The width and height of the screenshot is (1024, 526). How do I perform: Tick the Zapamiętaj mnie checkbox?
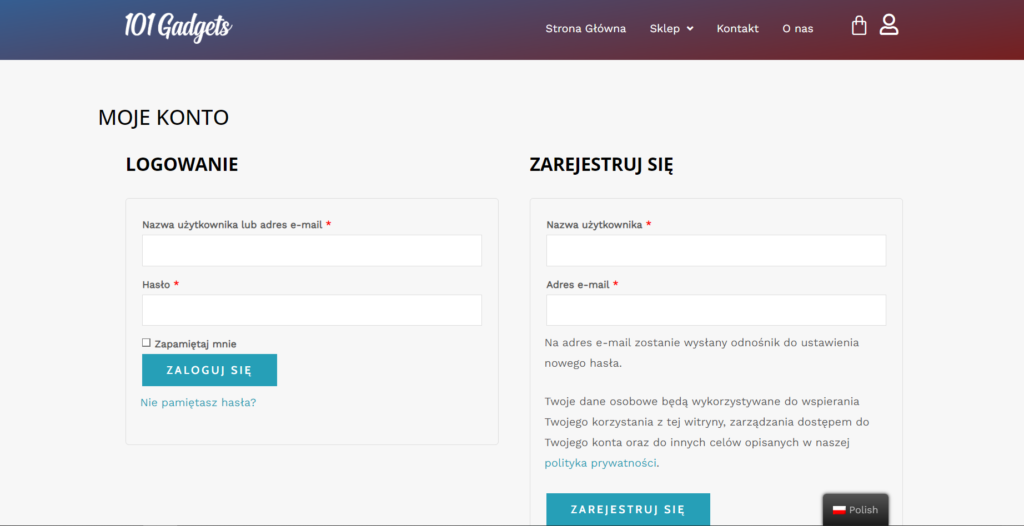click(x=146, y=343)
